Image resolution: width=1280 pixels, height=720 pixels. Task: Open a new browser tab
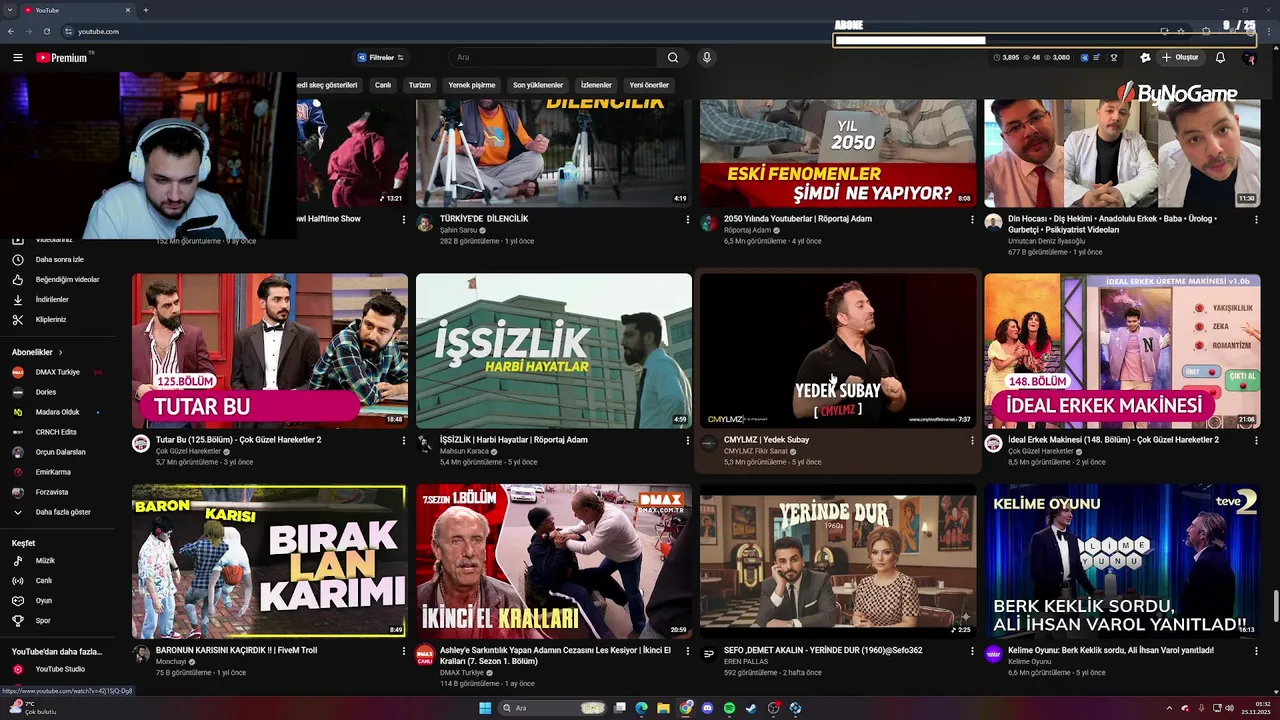146,10
